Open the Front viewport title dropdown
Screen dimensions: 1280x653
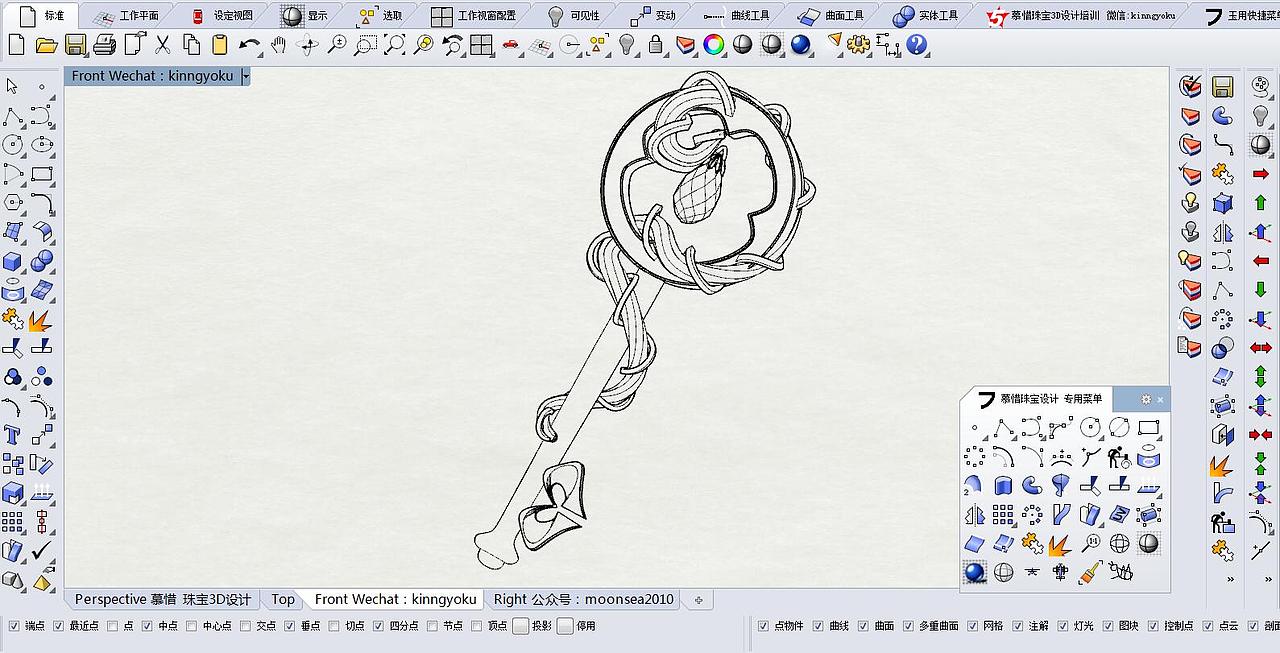[x=246, y=76]
